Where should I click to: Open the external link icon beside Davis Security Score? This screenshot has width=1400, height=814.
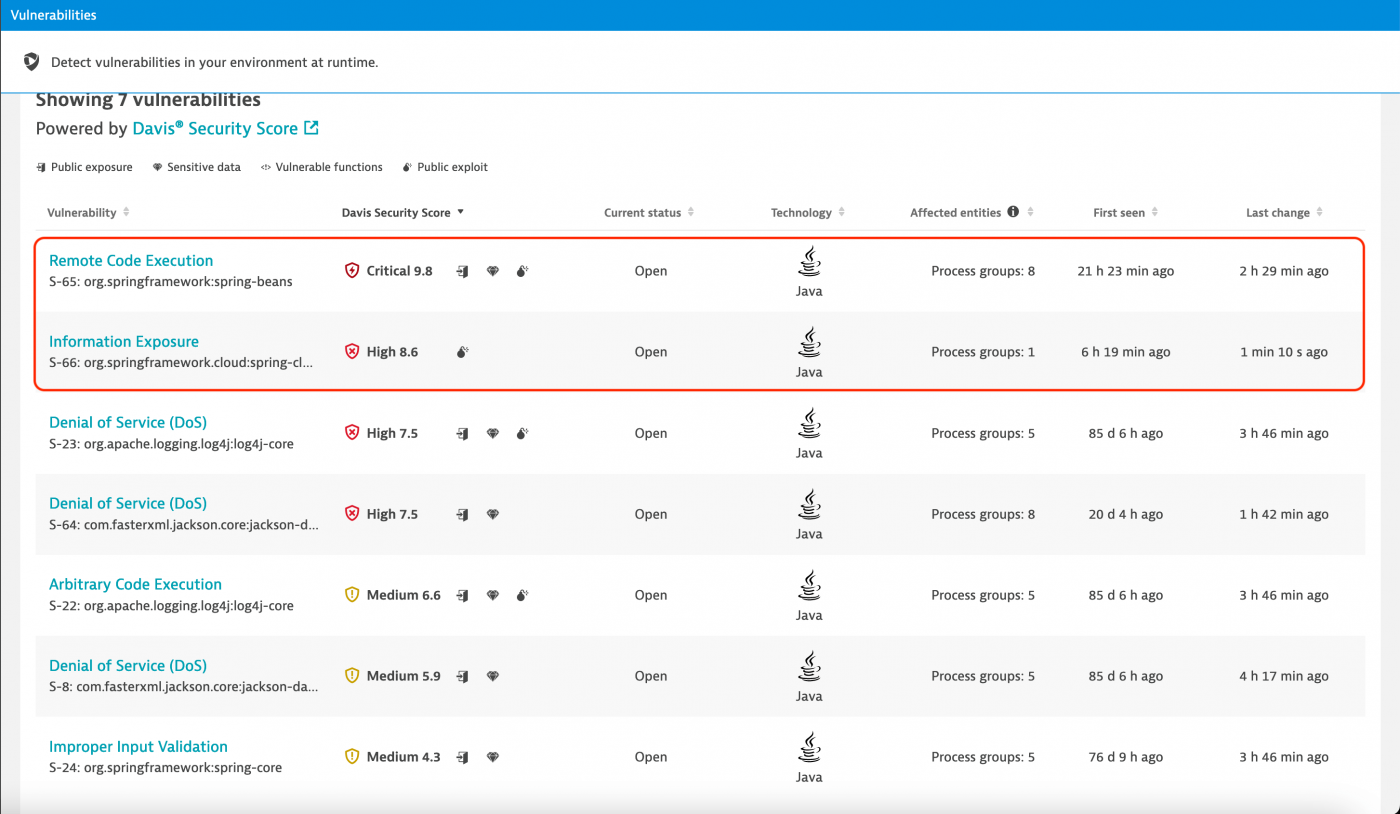coord(310,128)
